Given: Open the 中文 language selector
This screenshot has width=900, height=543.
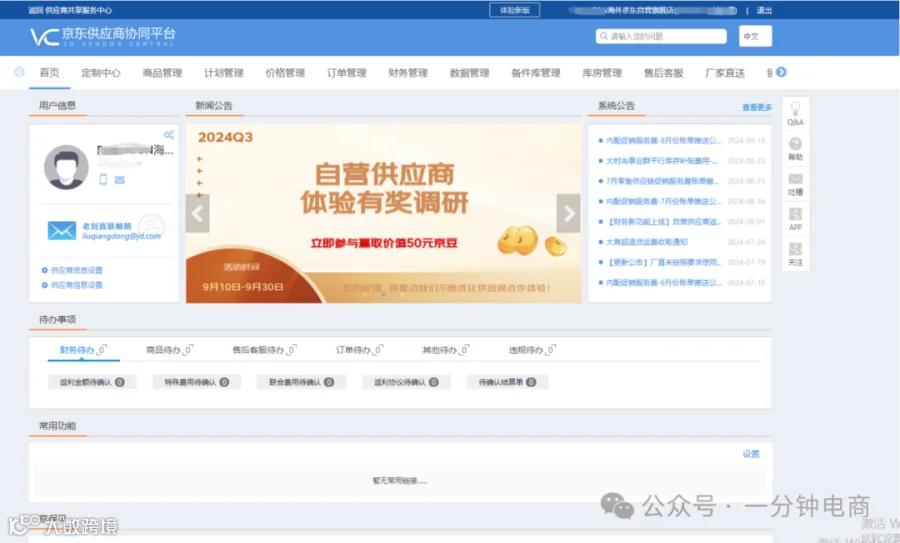Looking at the screenshot, I should coord(755,36).
